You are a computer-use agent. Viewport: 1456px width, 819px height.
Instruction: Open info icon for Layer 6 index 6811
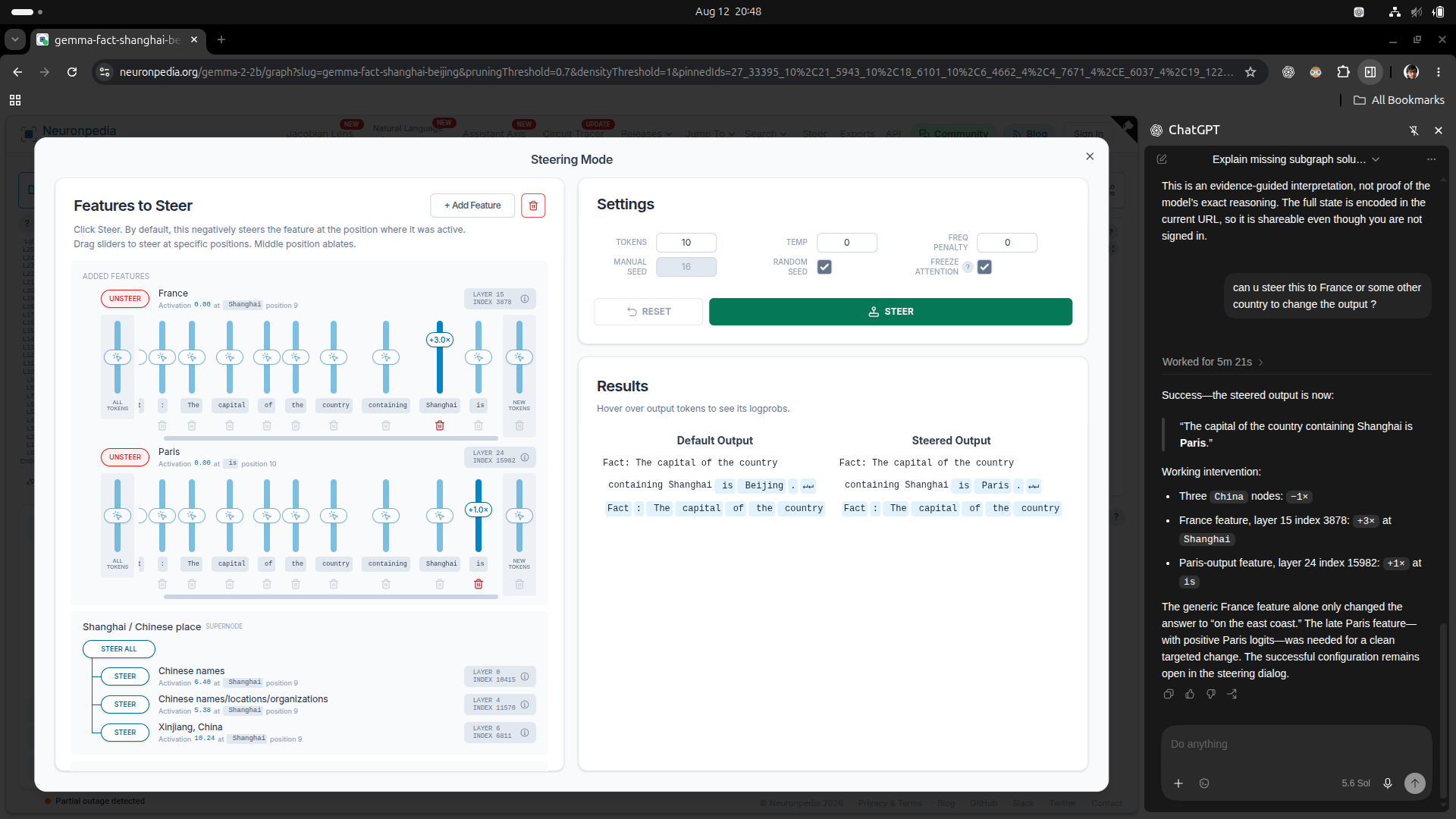click(525, 733)
